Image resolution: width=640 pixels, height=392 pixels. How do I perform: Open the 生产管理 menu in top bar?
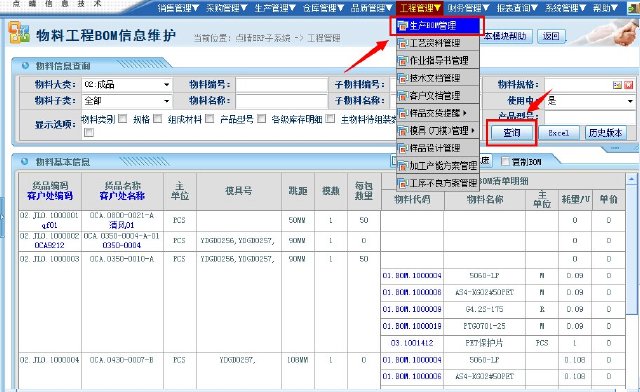pyautogui.click(x=275, y=8)
